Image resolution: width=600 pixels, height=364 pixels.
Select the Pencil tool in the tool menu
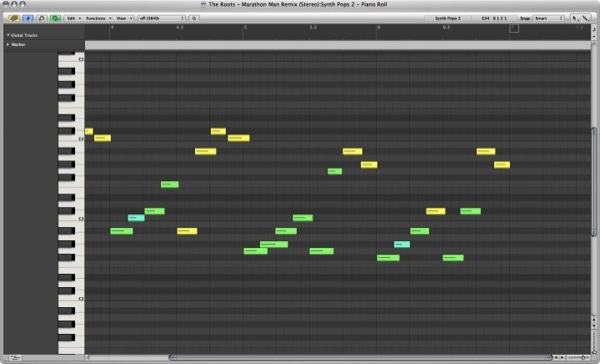coord(585,18)
